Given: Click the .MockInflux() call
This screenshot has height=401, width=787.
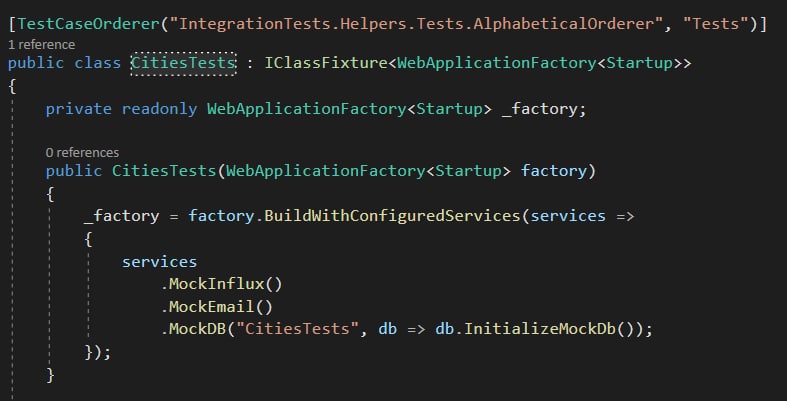Looking at the screenshot, I should [x=221, y=285].
